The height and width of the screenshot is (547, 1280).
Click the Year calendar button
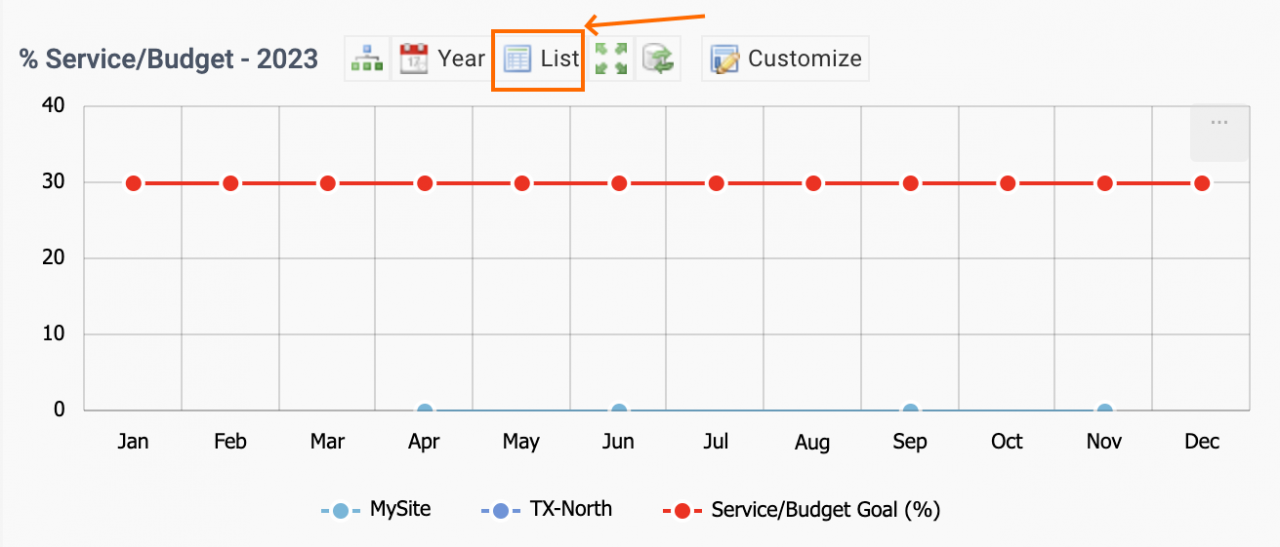(441, 59)
